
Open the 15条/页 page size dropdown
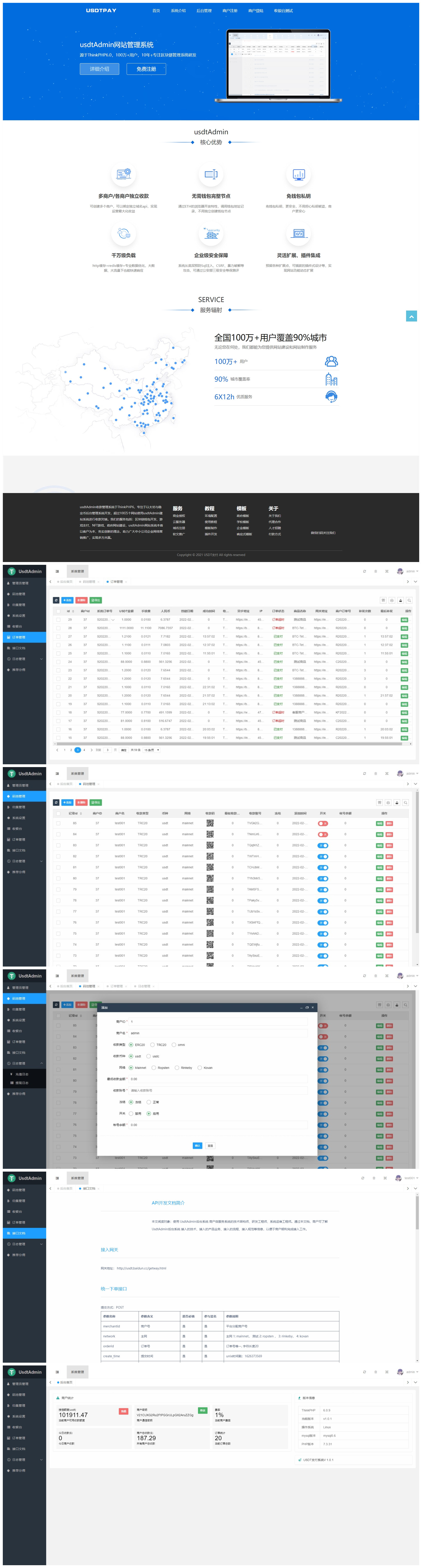pos(151,750)
